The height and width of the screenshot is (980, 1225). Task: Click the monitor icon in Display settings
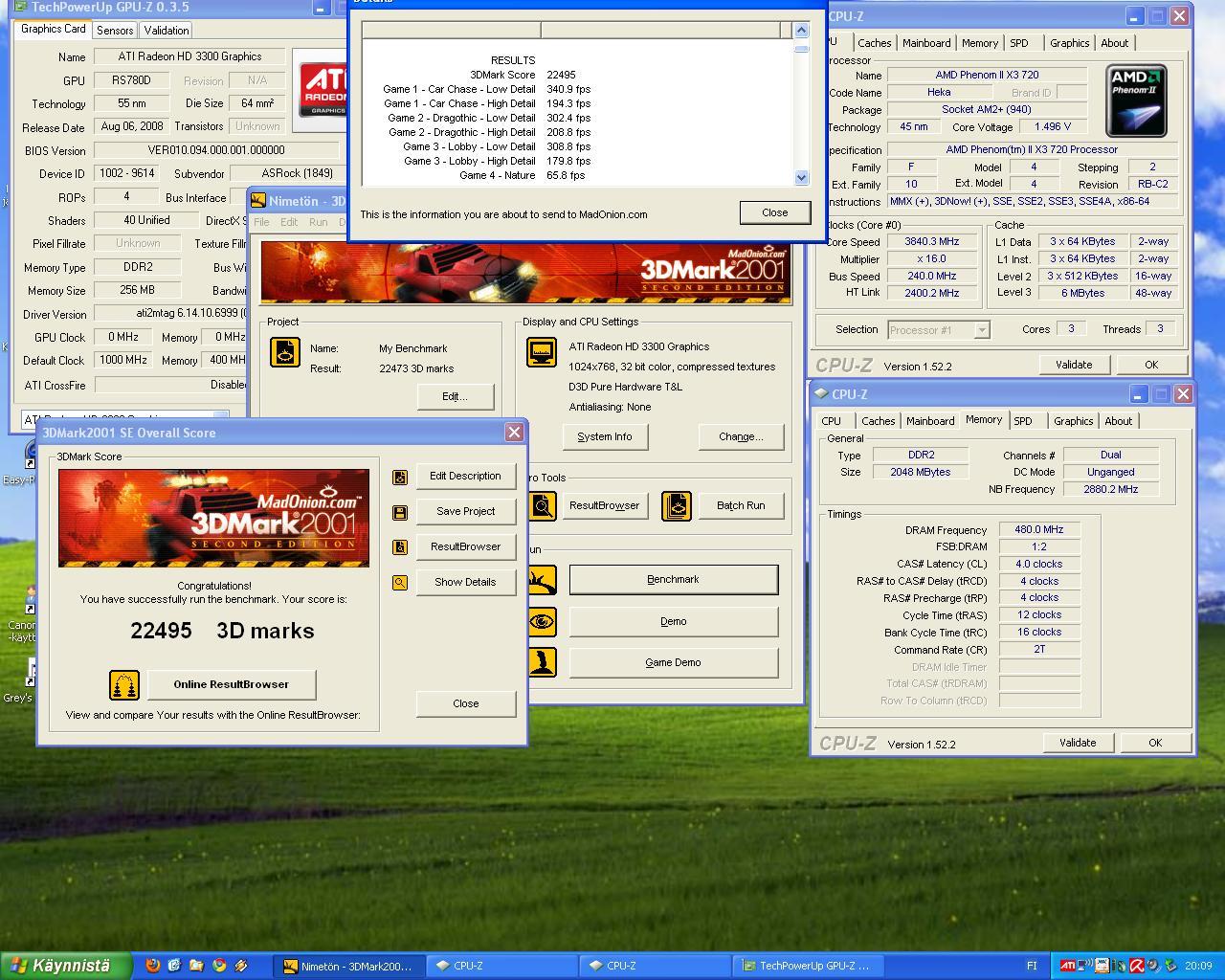click(x=542, y=352)
